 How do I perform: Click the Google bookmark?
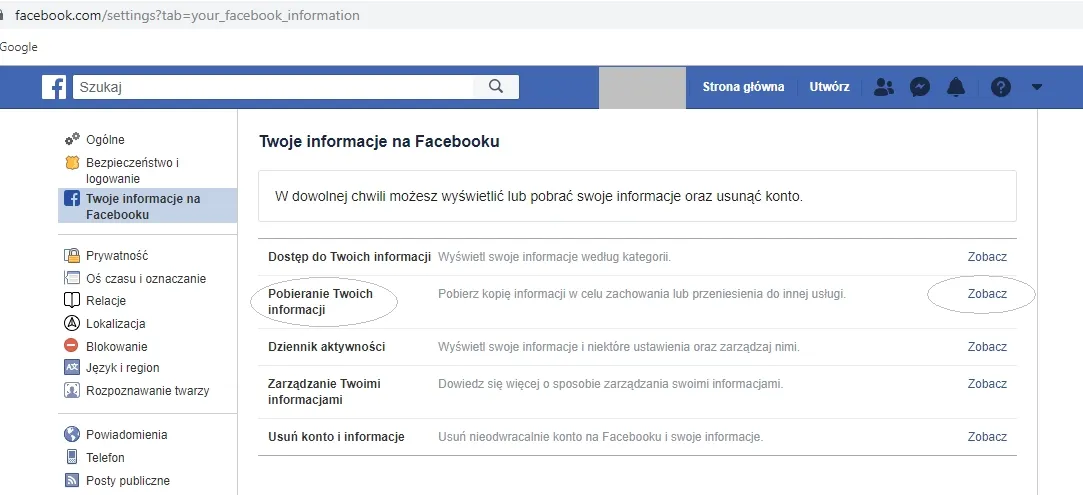19,47
